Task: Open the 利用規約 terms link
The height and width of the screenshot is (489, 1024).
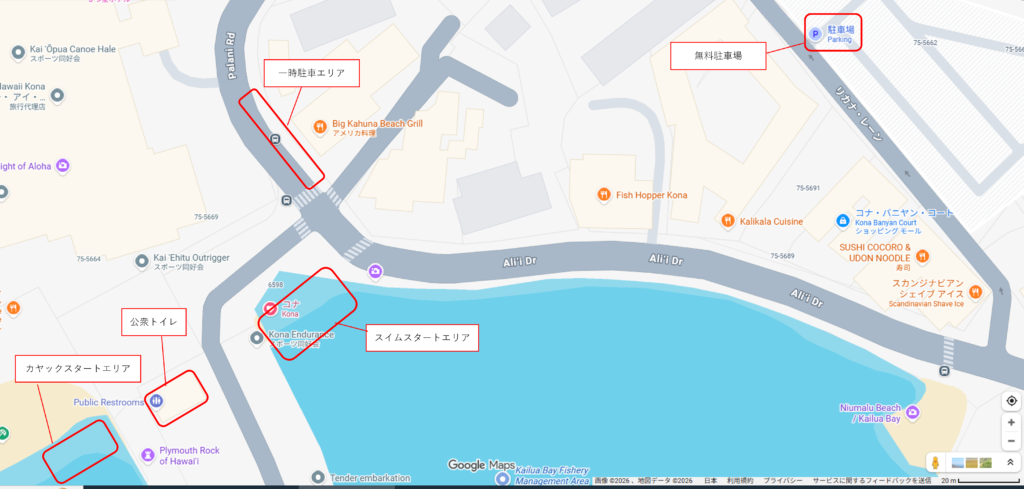Action: 740,481
